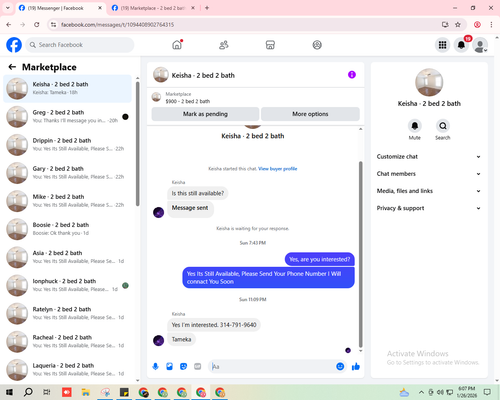Open a new browser tab
Viewport: 500px width, 400px height.
[x=207, y=8]
